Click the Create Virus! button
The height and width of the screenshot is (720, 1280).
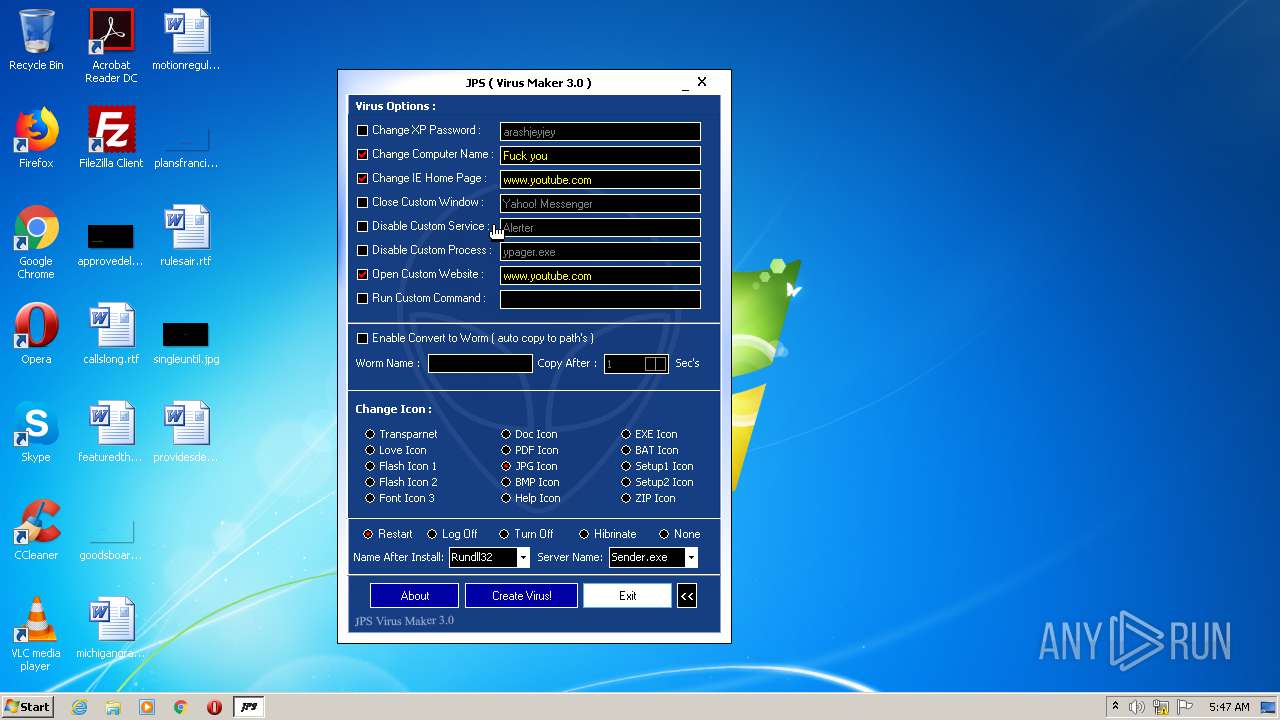pos(522,596)
